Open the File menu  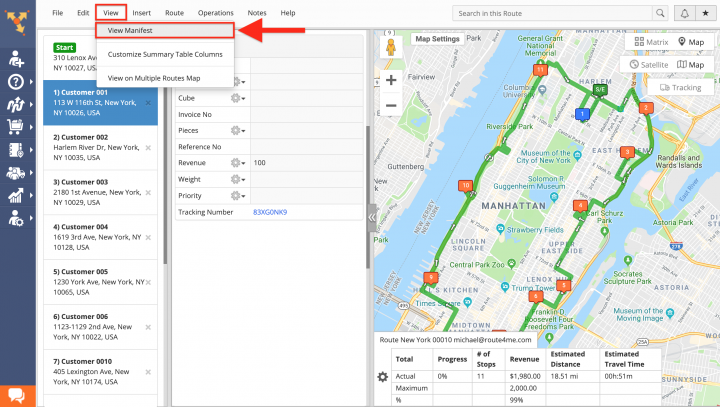pyautogui.click(x=57, y=13)
